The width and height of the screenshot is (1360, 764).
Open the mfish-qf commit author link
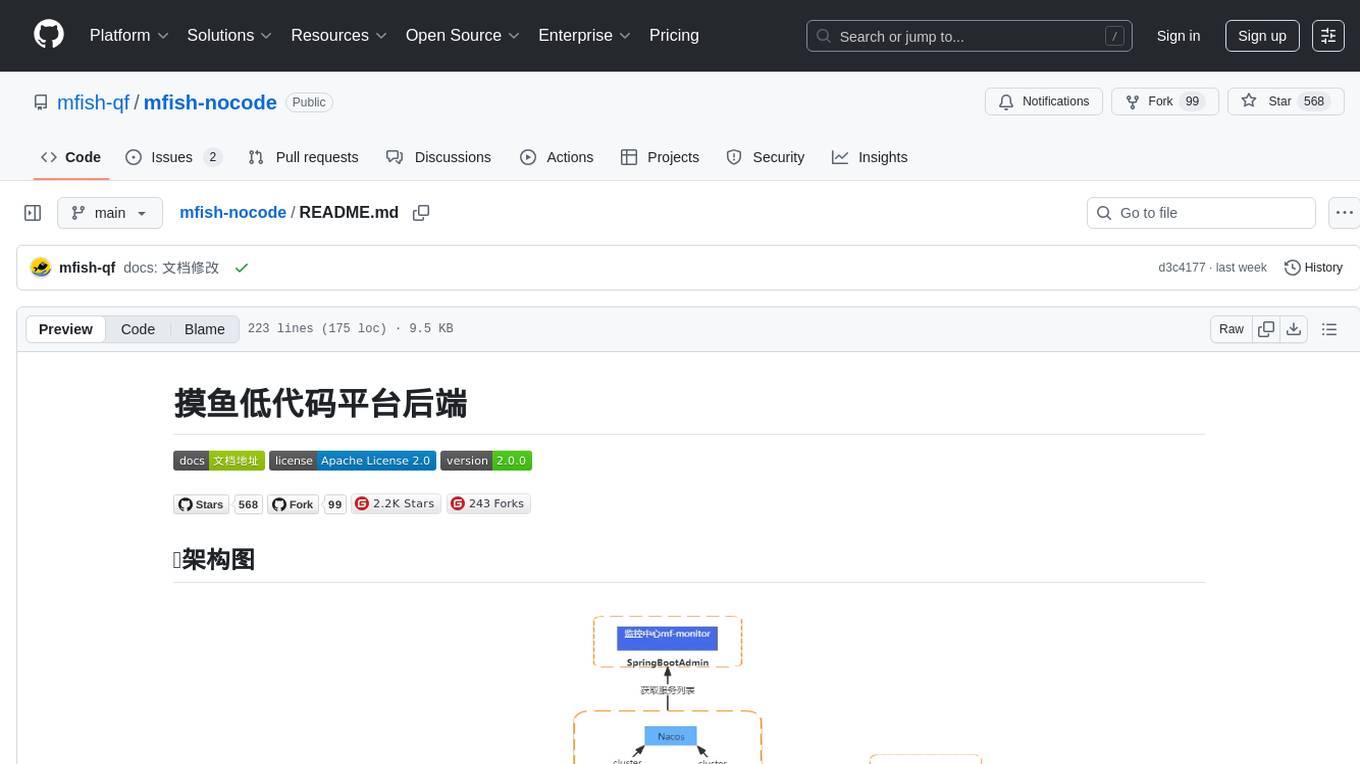tap(87, 267)
